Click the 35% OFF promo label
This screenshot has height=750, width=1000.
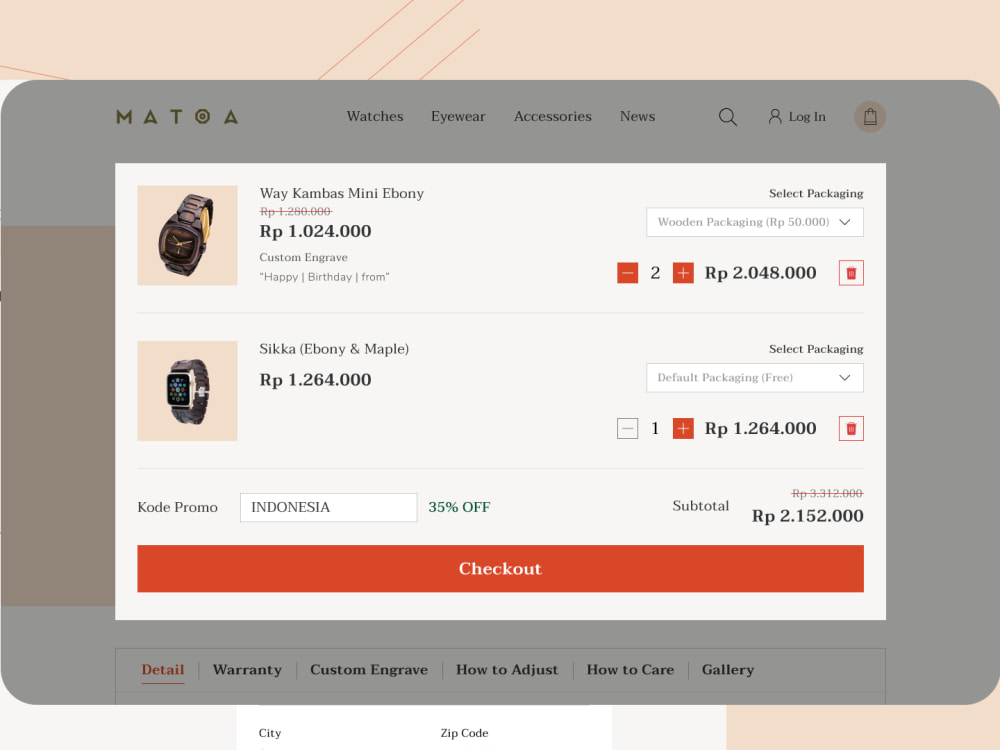click(x=459, y=507)
